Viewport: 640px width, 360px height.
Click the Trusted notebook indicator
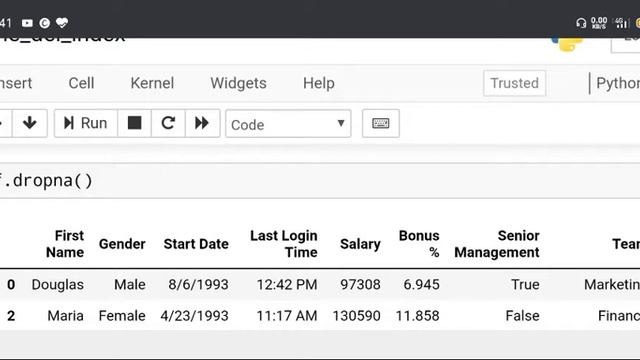(x=514, y=83)
